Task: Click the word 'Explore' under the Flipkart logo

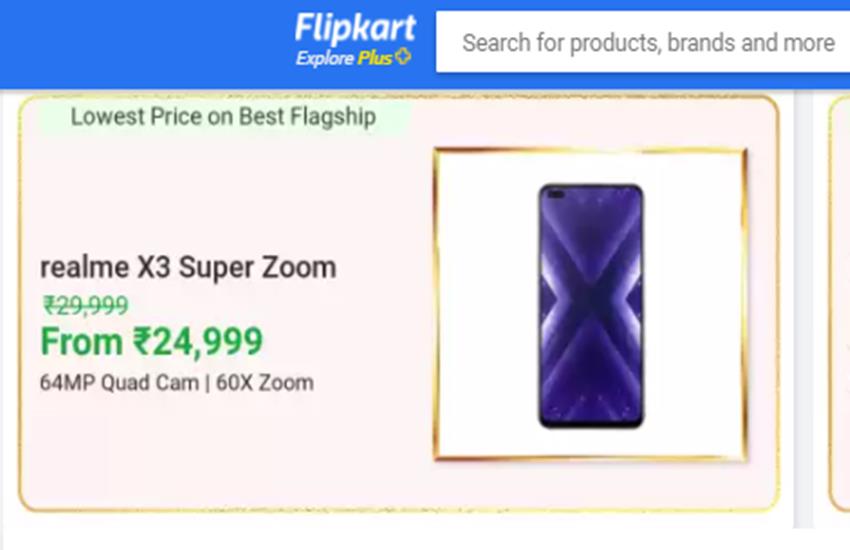Action: 324,58
